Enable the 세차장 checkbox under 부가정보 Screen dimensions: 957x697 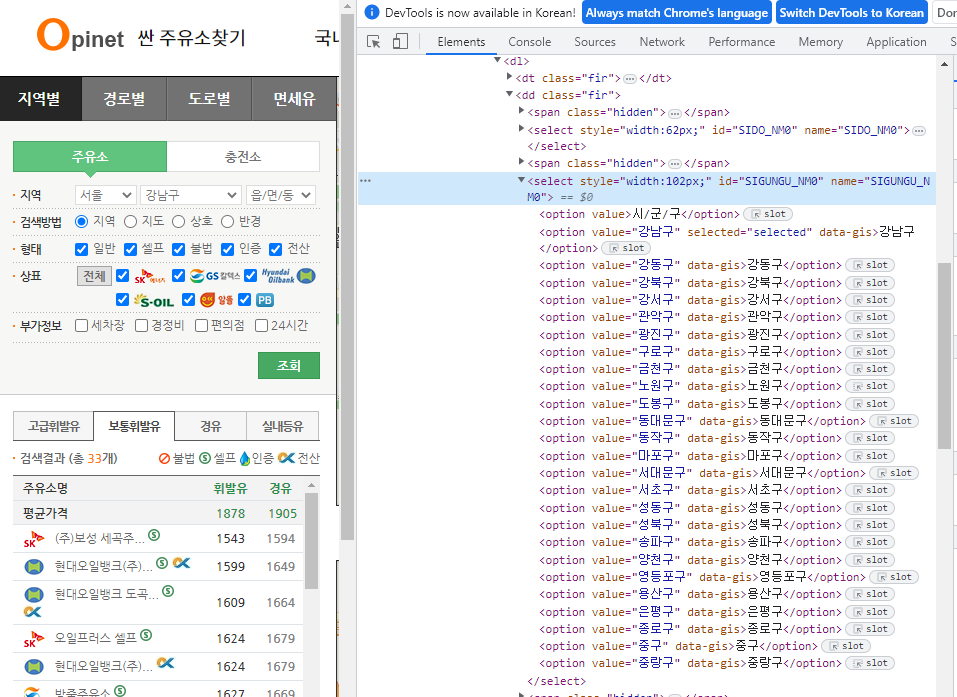coord(82,325)
